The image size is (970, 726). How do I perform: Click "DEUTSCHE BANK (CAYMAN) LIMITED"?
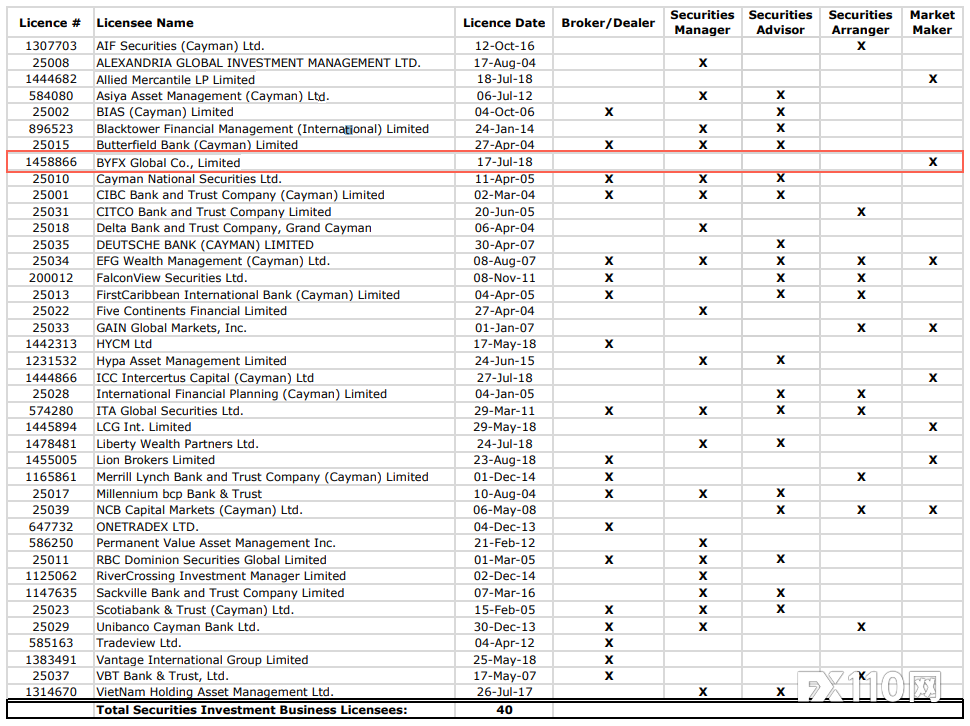tap(205, 245)
